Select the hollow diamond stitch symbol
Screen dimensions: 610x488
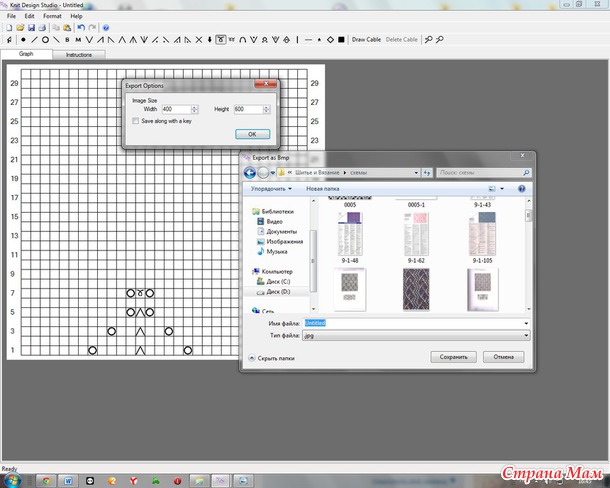click(x=330, y=39)
